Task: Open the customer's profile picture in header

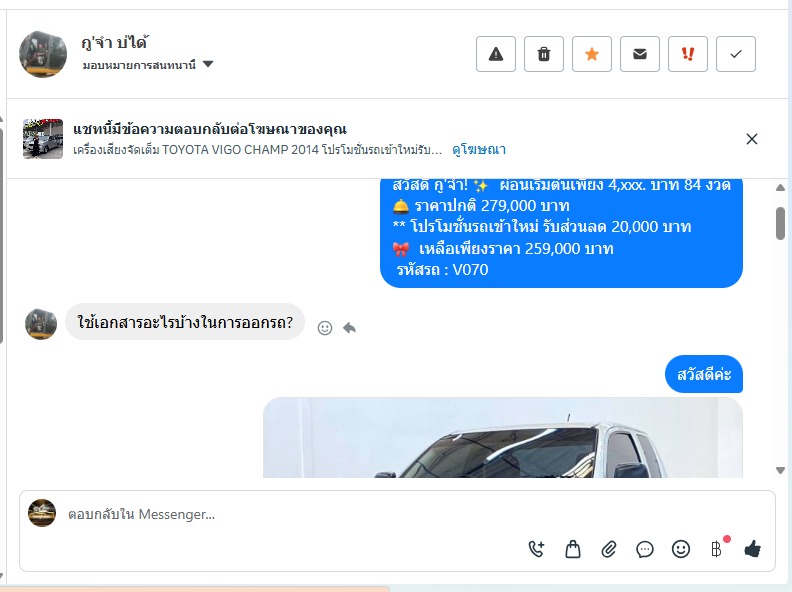Action: pyautogui.click(x=43, y=54)
